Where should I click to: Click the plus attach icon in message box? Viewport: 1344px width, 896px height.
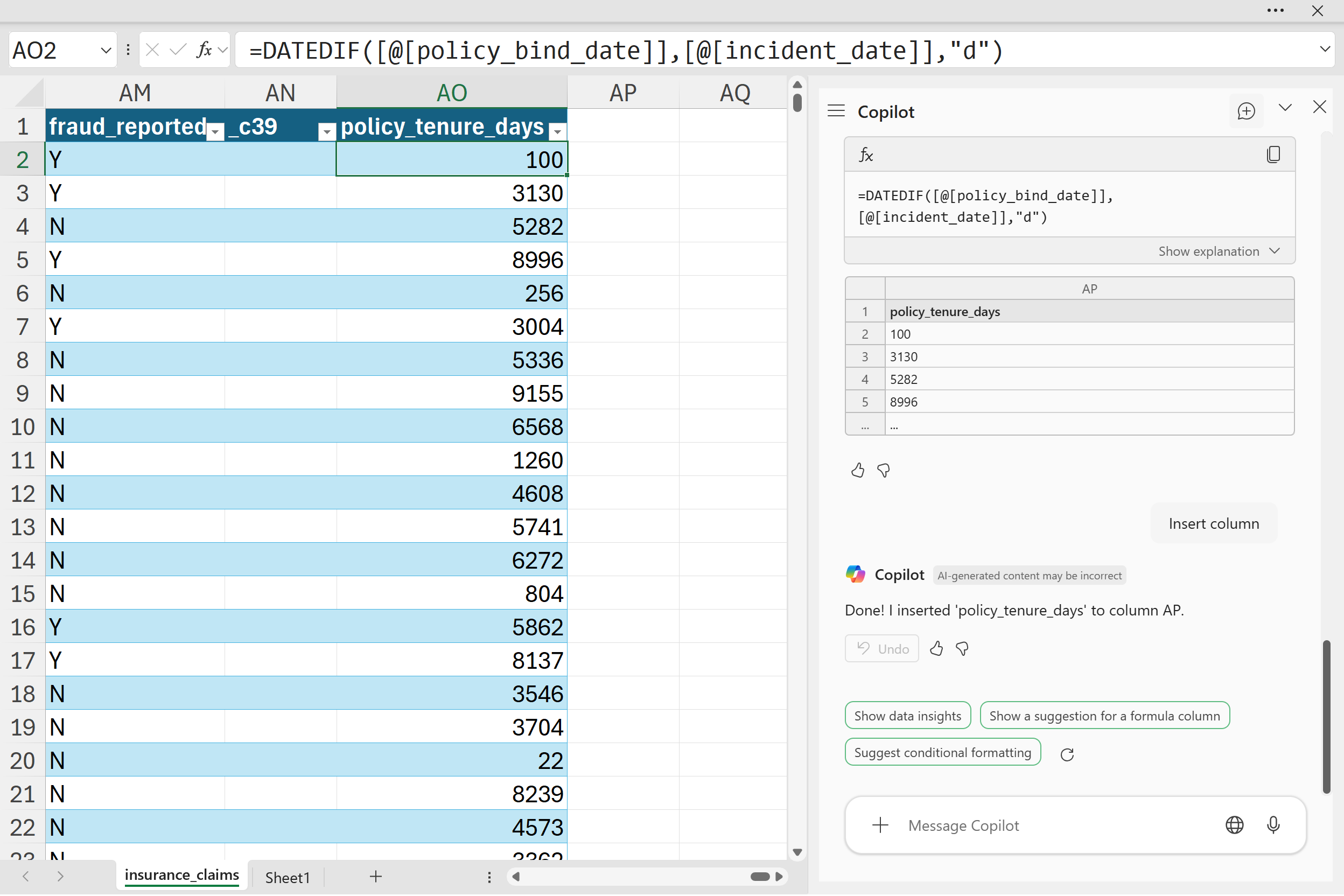coord(880,824)
